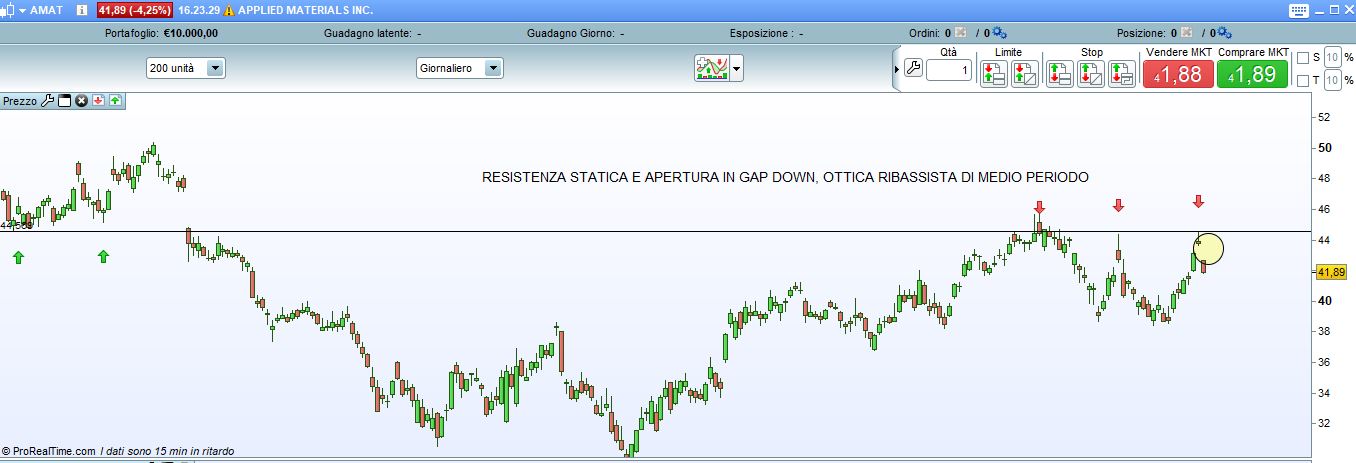Image resolution: width=1356 pixels, height=463 pixels.
Task: Click the Comprare MKT 41,89 button
Action: [x=1252, y=74]
